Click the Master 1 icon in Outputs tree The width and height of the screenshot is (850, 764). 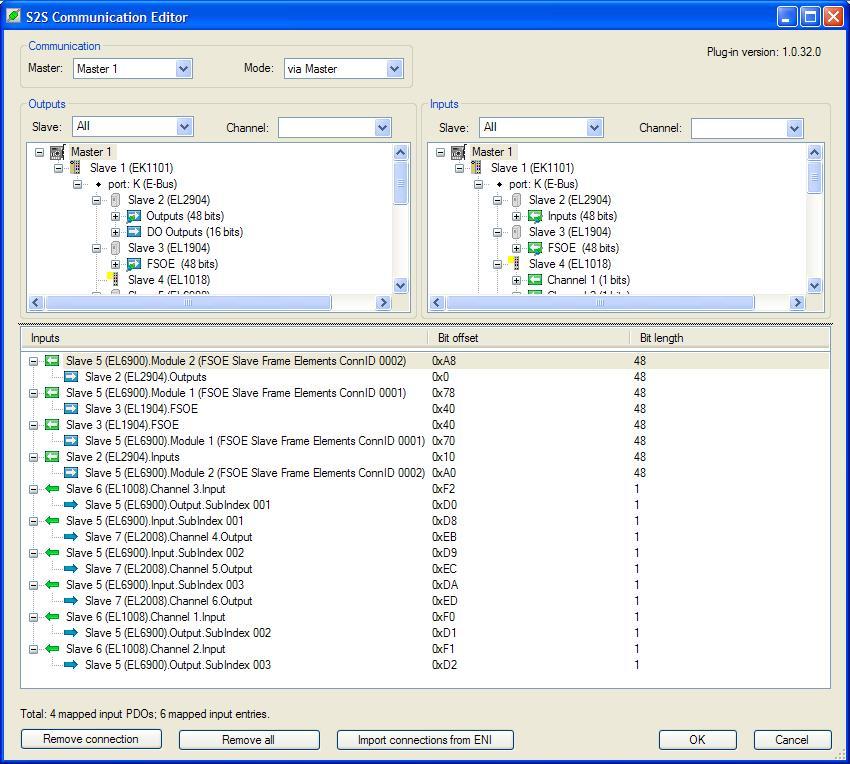57,152
